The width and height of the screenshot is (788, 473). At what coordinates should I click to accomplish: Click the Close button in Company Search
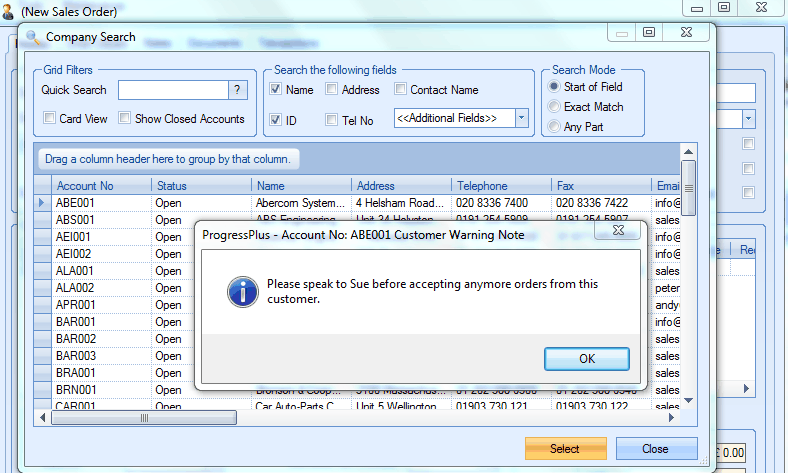pyautogui.click(x=656, y=448)
